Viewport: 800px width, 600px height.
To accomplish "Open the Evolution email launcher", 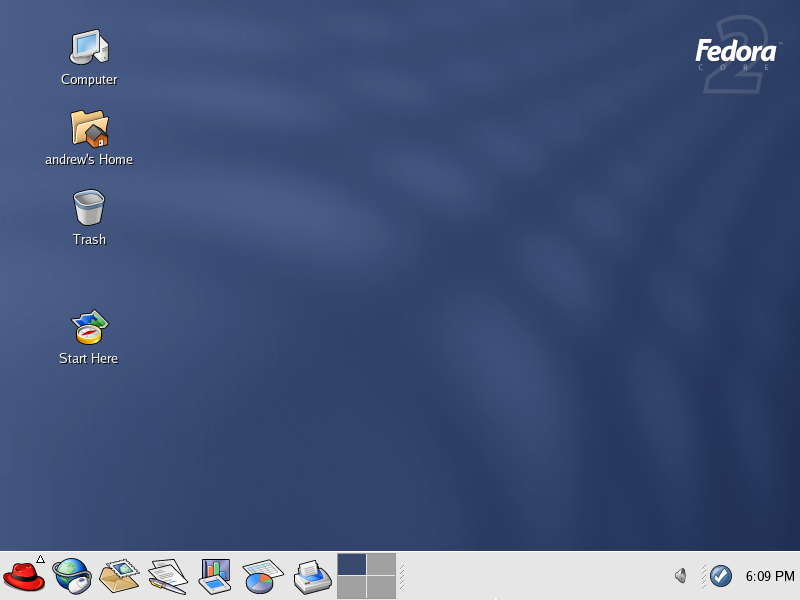I will coord(119,576).
